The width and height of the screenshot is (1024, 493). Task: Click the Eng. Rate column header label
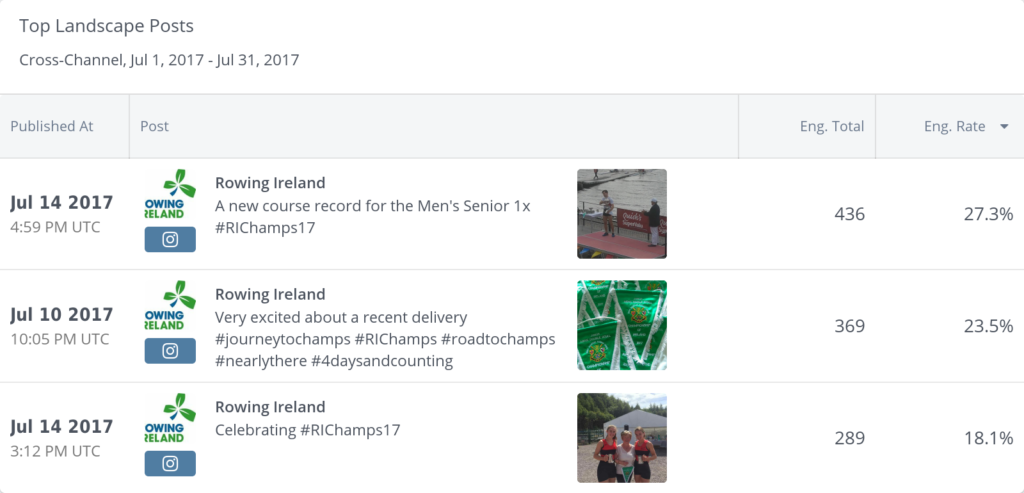(x=954, y=127)
